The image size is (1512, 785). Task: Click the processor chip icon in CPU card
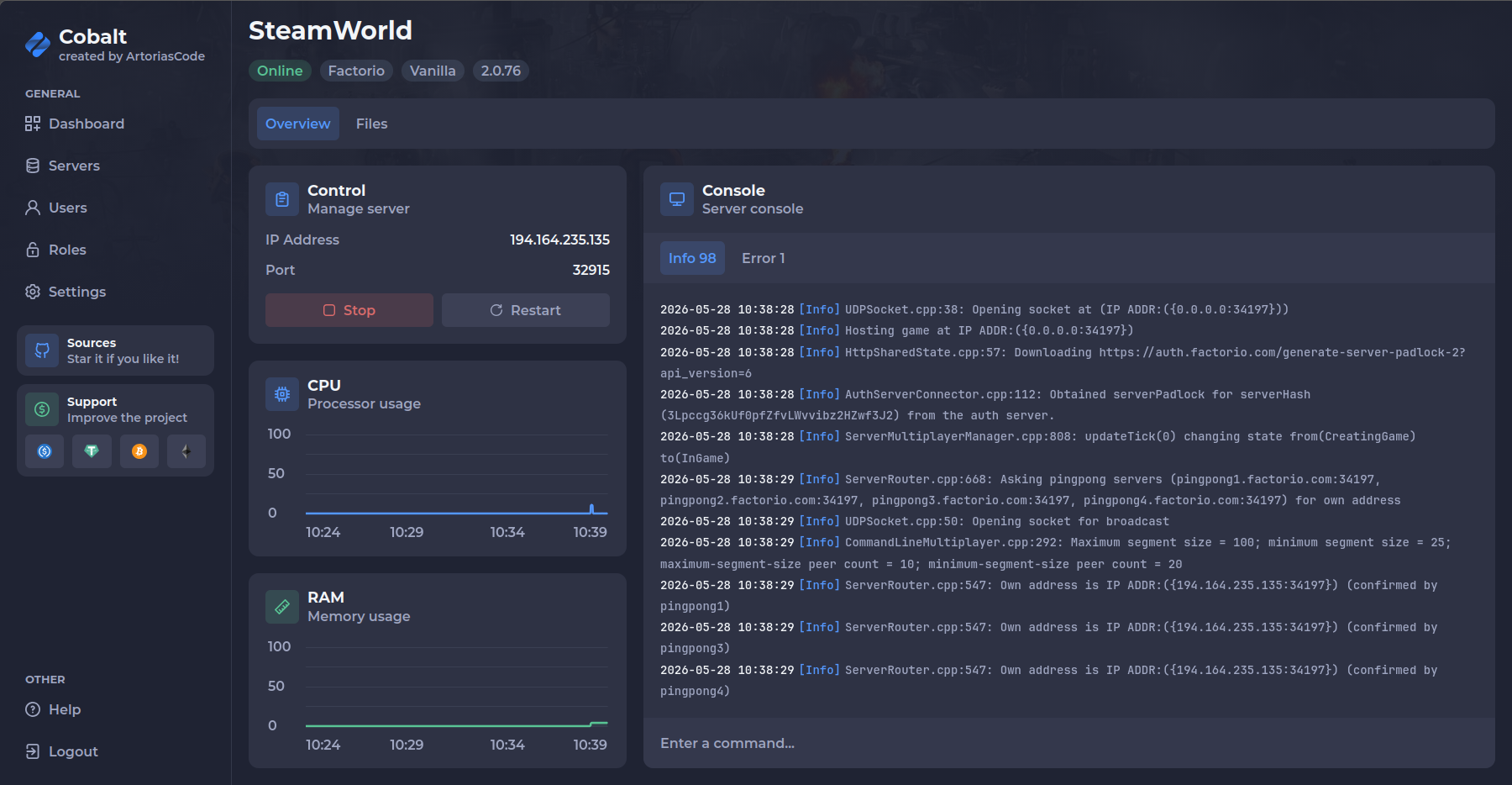[x=282, y=394]
